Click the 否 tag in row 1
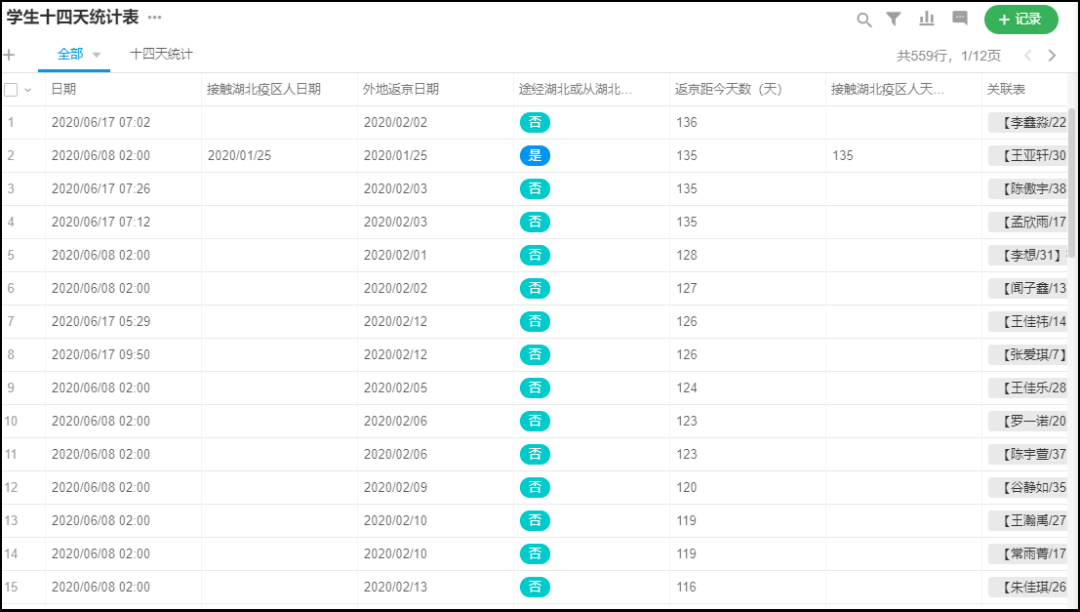Screen dimensions: 1080x612 coord(535,123)
